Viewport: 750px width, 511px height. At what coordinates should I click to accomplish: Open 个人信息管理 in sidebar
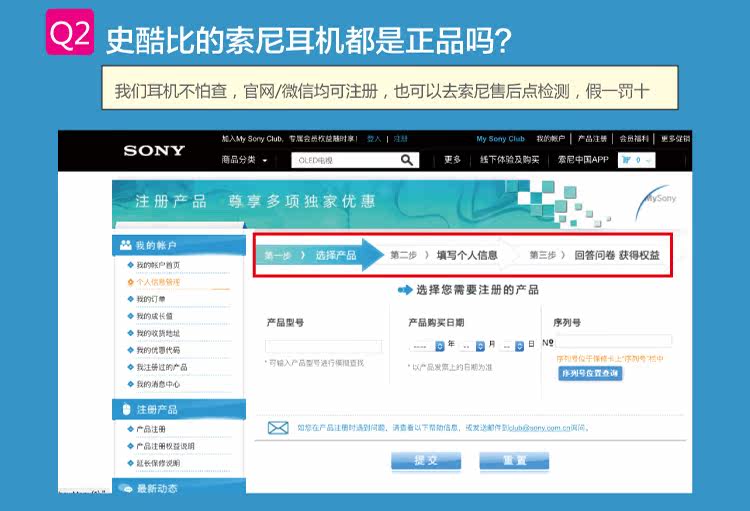158,282
